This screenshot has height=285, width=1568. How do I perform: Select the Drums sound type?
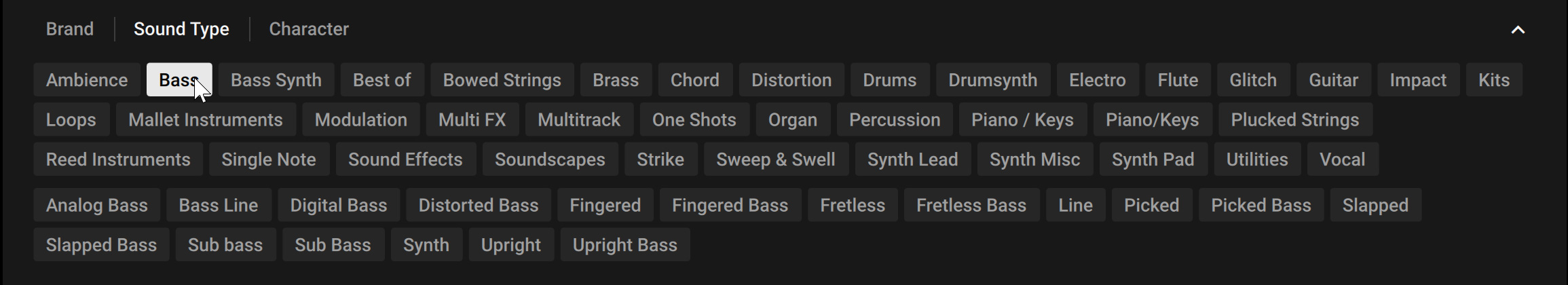pyautogui.click(x=889, y=80)
